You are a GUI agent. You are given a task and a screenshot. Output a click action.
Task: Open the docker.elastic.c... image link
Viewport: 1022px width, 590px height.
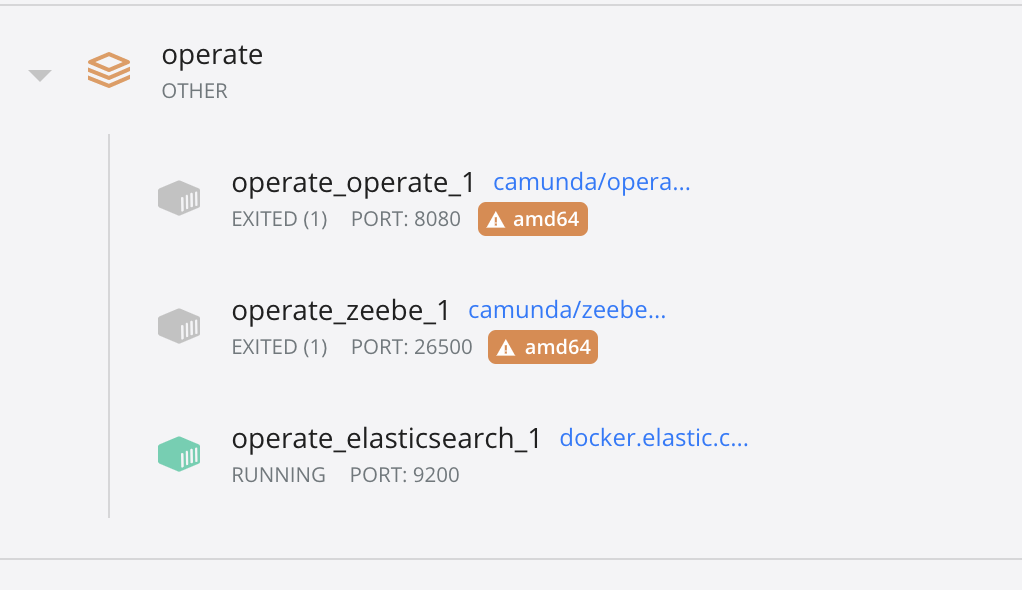(653, 437)
